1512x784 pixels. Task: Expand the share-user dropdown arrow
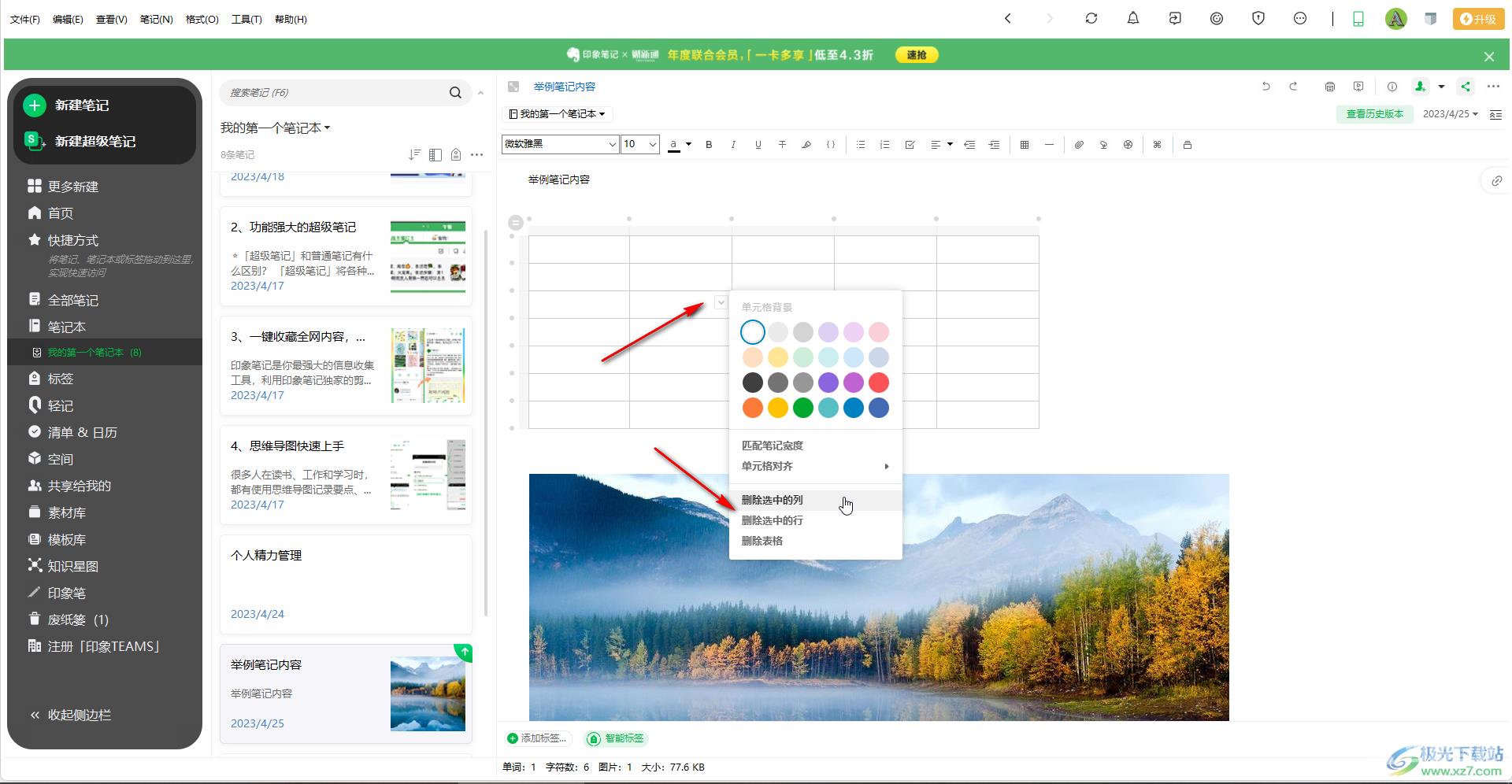1441,87
